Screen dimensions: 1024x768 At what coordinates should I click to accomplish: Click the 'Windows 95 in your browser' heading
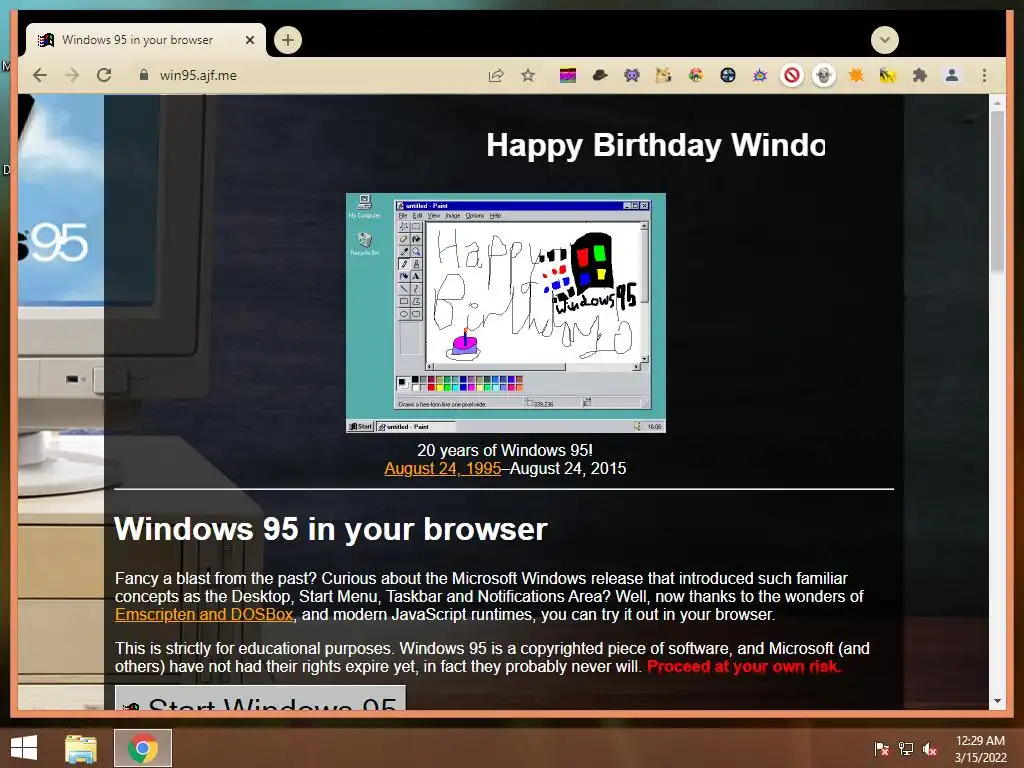[330, 529]
